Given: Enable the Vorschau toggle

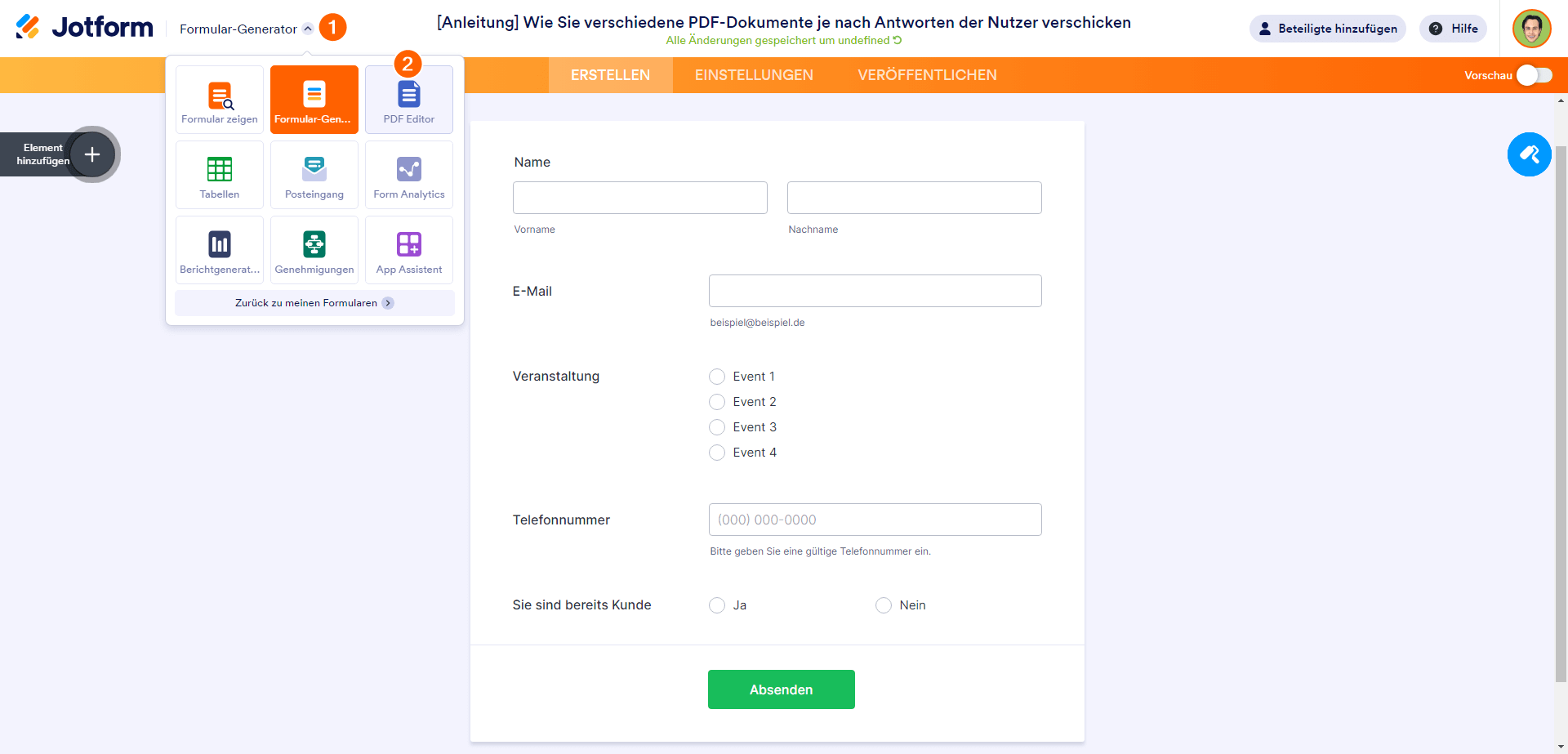Looking at the screenshot, I should [x=1532, y=74].
